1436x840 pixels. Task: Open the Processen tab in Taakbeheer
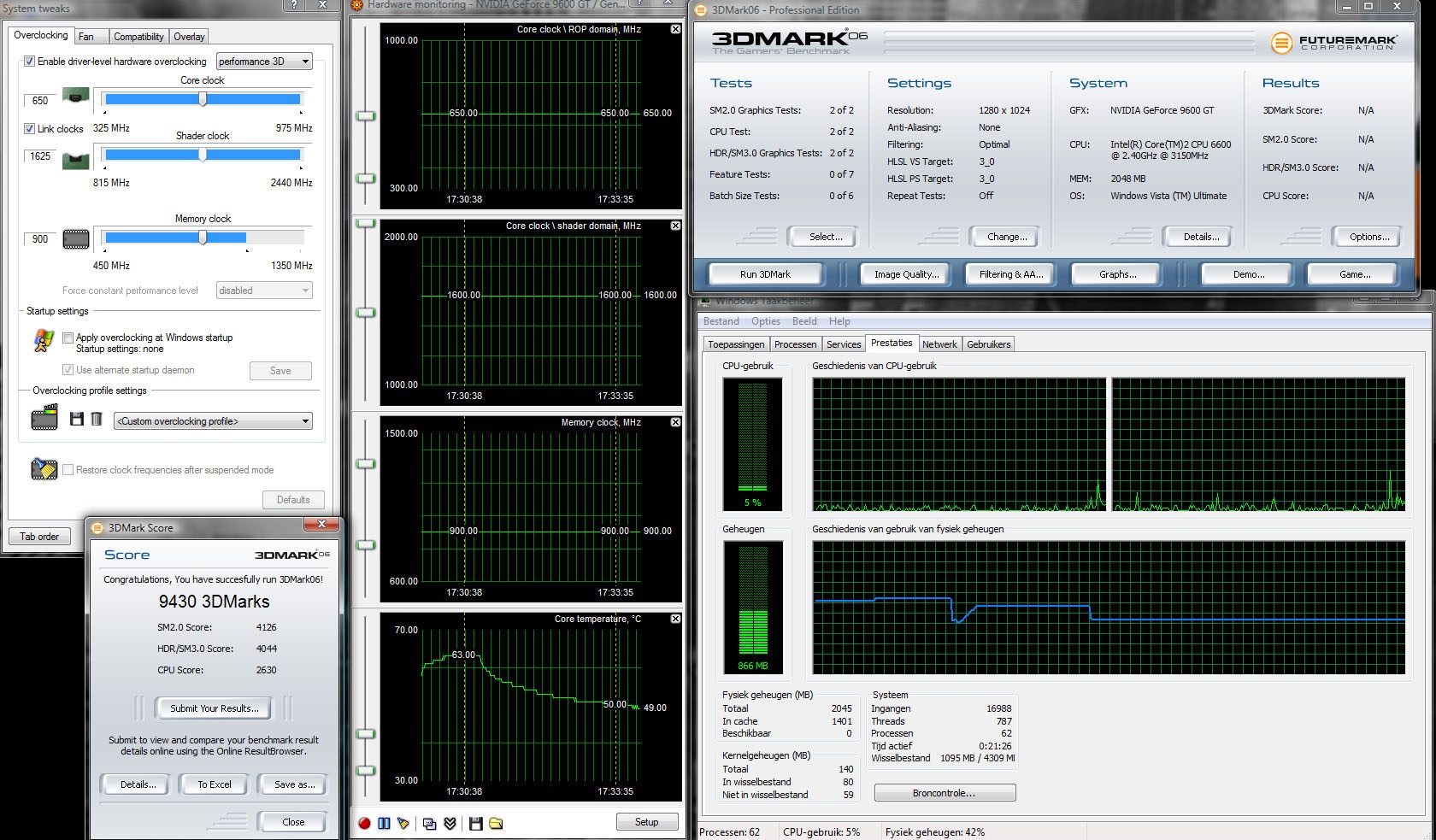pos(796,344)
